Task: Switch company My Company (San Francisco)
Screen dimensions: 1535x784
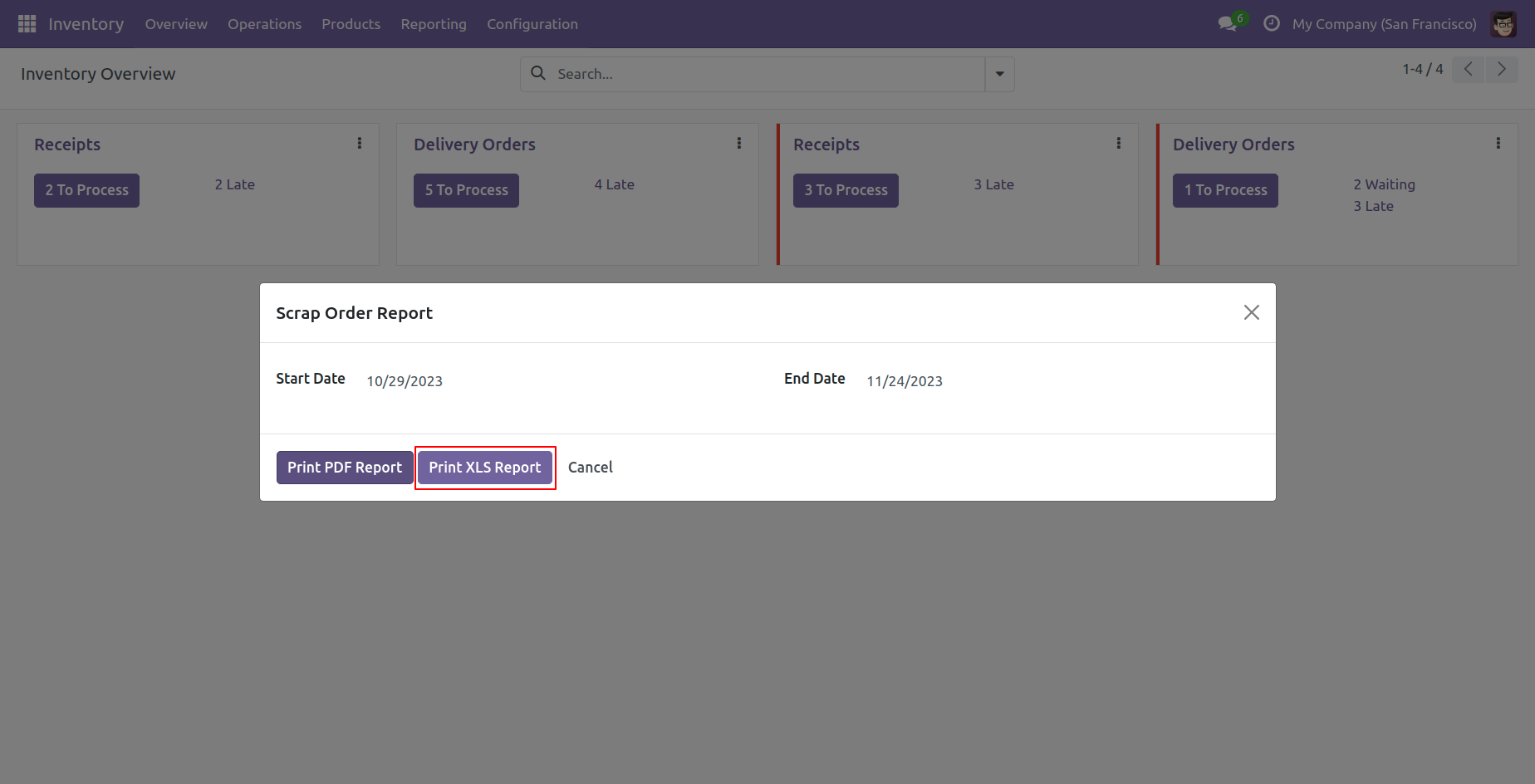Action: [x=1385, y=24]
